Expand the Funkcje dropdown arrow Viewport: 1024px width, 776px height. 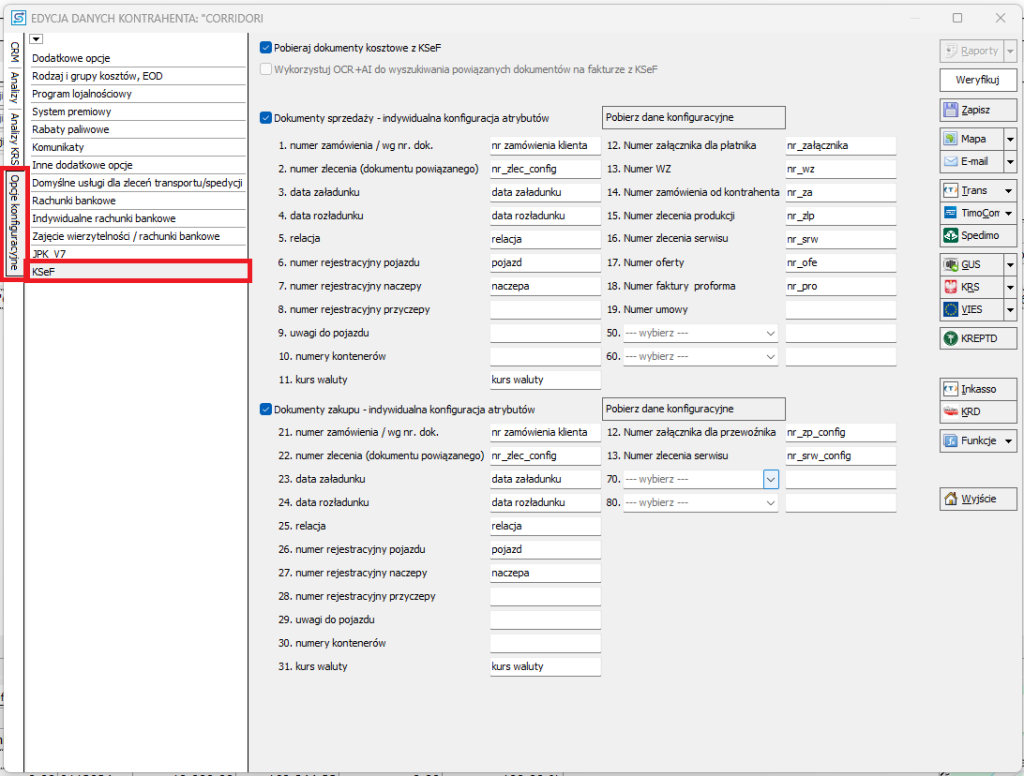coord(1010,441)
